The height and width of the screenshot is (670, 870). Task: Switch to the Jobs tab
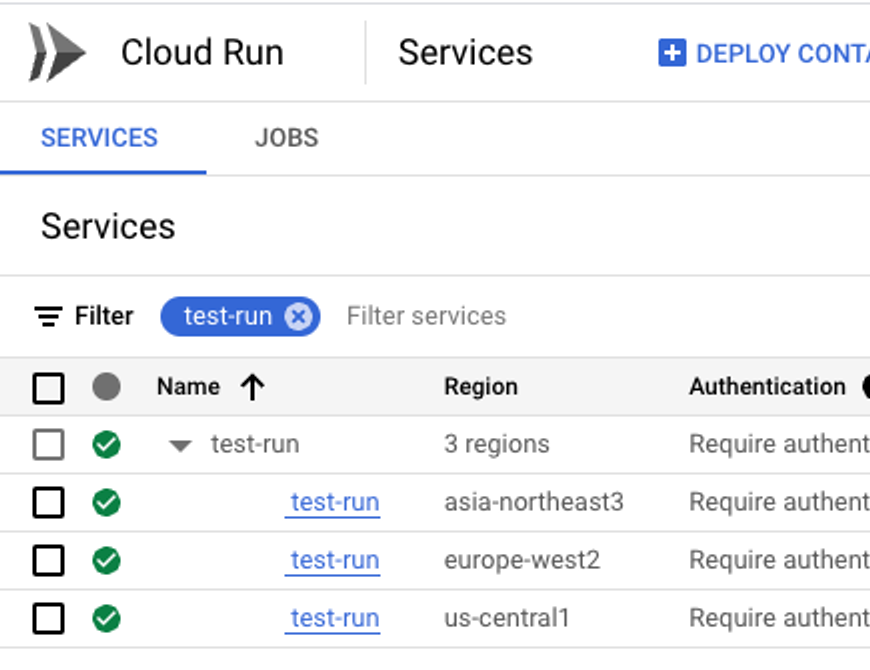click(287, 138)
